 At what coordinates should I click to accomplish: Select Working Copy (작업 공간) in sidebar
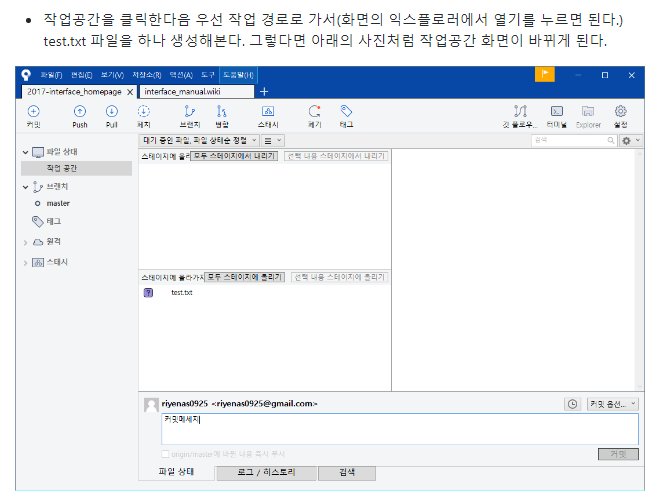click(x=76, y=168)
